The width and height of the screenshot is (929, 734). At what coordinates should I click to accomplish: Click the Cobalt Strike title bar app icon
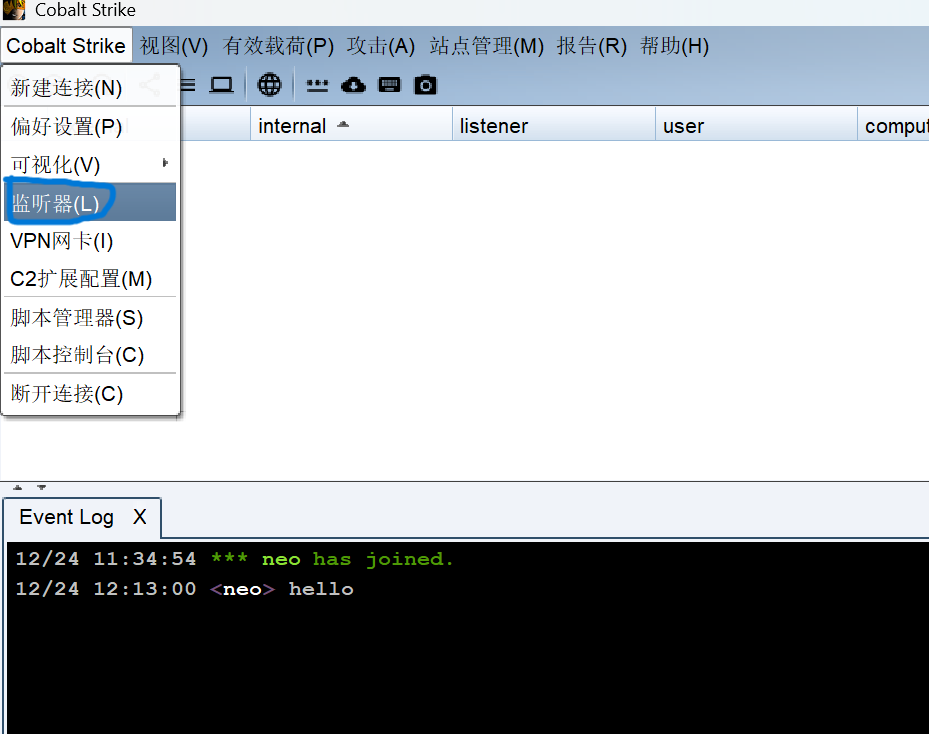(x=14, y=9)
